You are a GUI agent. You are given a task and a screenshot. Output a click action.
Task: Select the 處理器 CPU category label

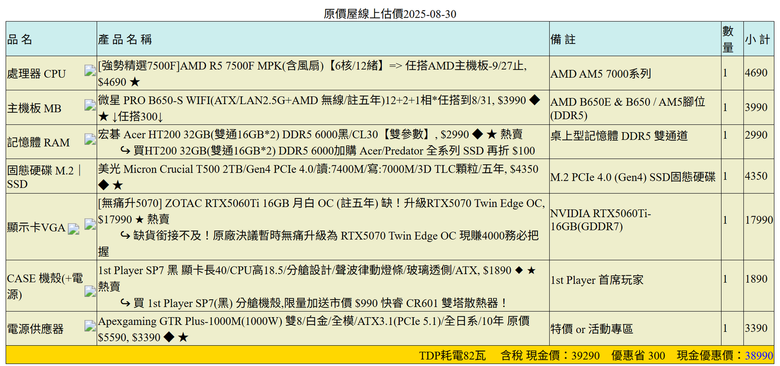coord(36,74)
